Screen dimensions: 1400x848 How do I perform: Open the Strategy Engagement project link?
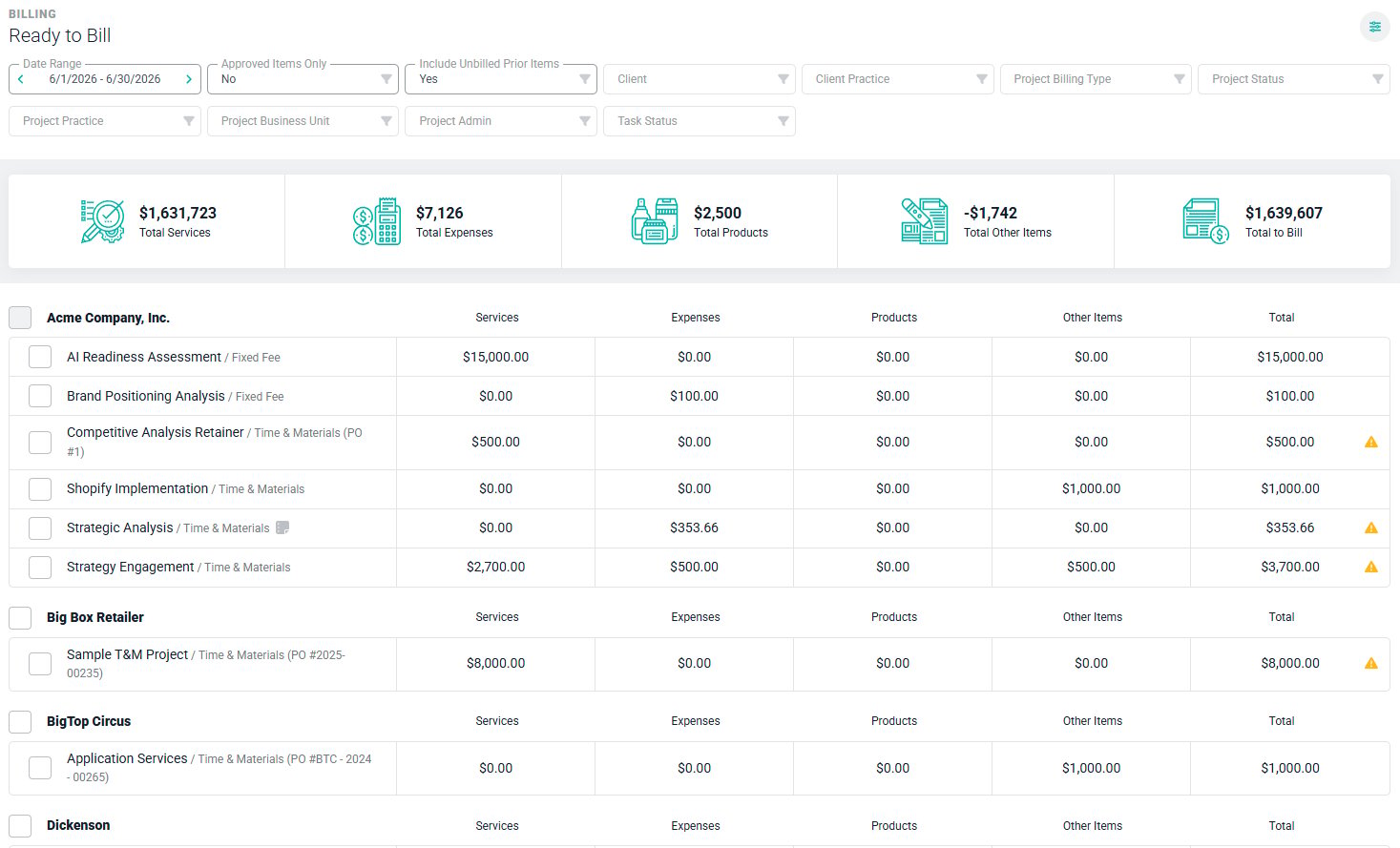tap(131, 567)
